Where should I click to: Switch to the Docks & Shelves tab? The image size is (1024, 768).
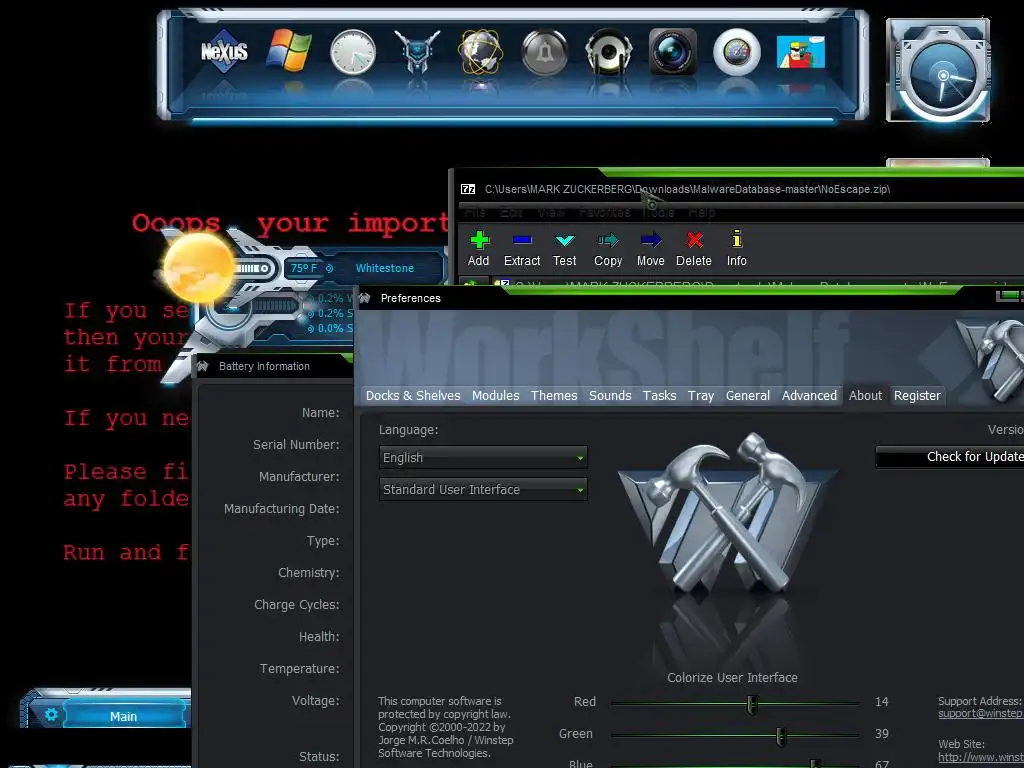413,395
